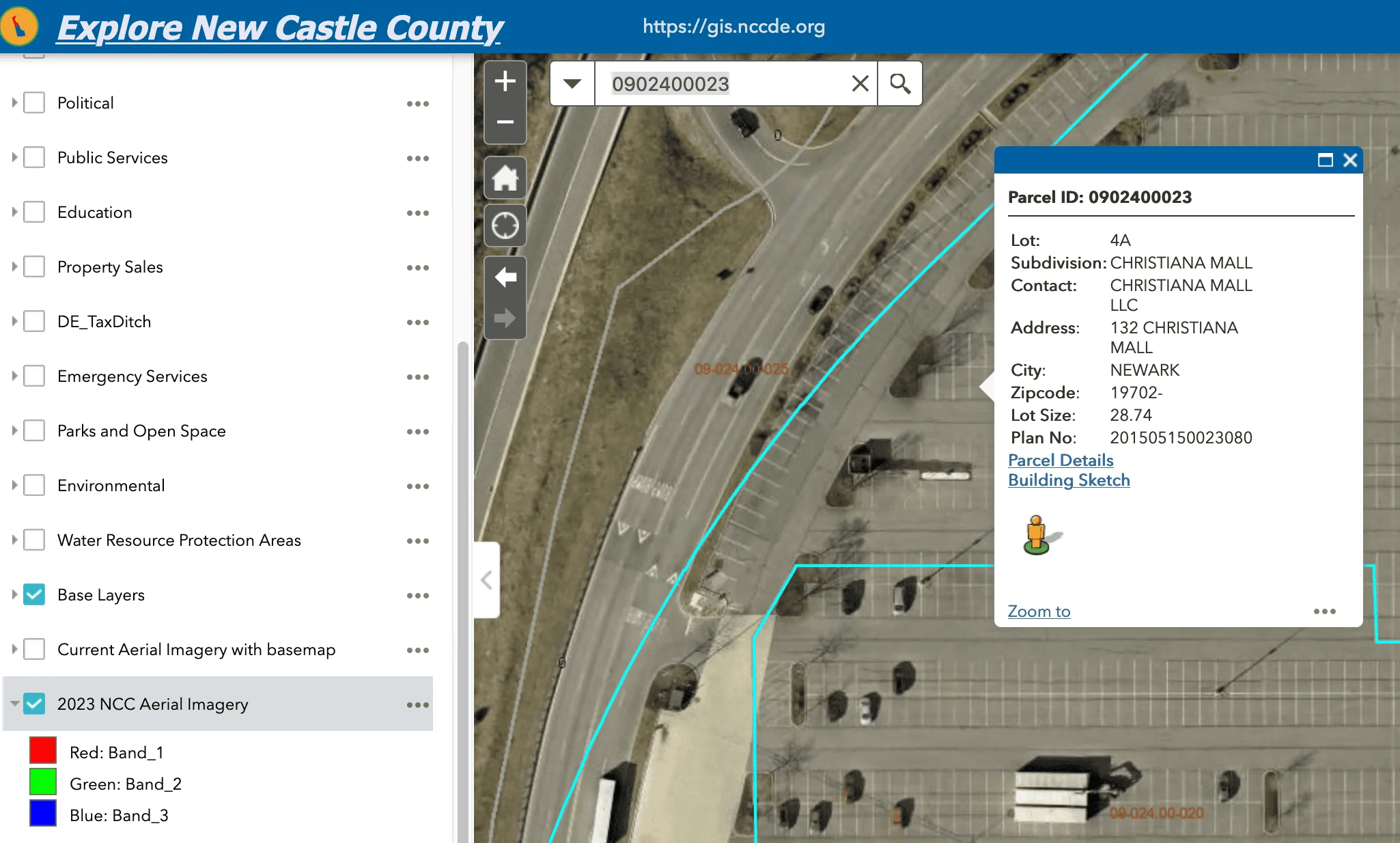
Task: Enable the Political layer checkbox
Action: tap(34, 102)
